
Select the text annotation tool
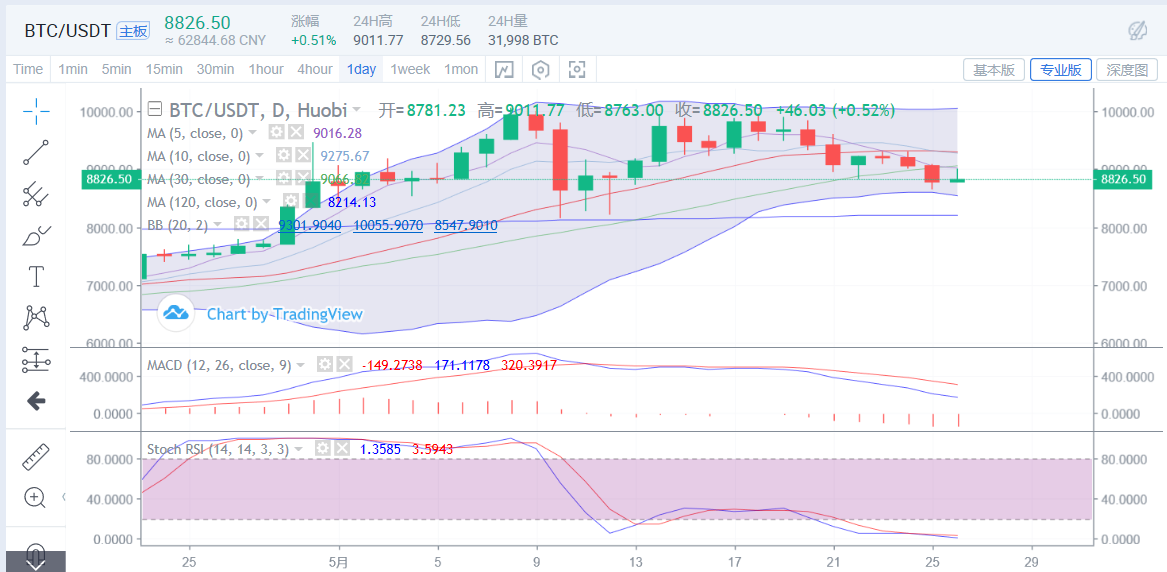(36, 277)
